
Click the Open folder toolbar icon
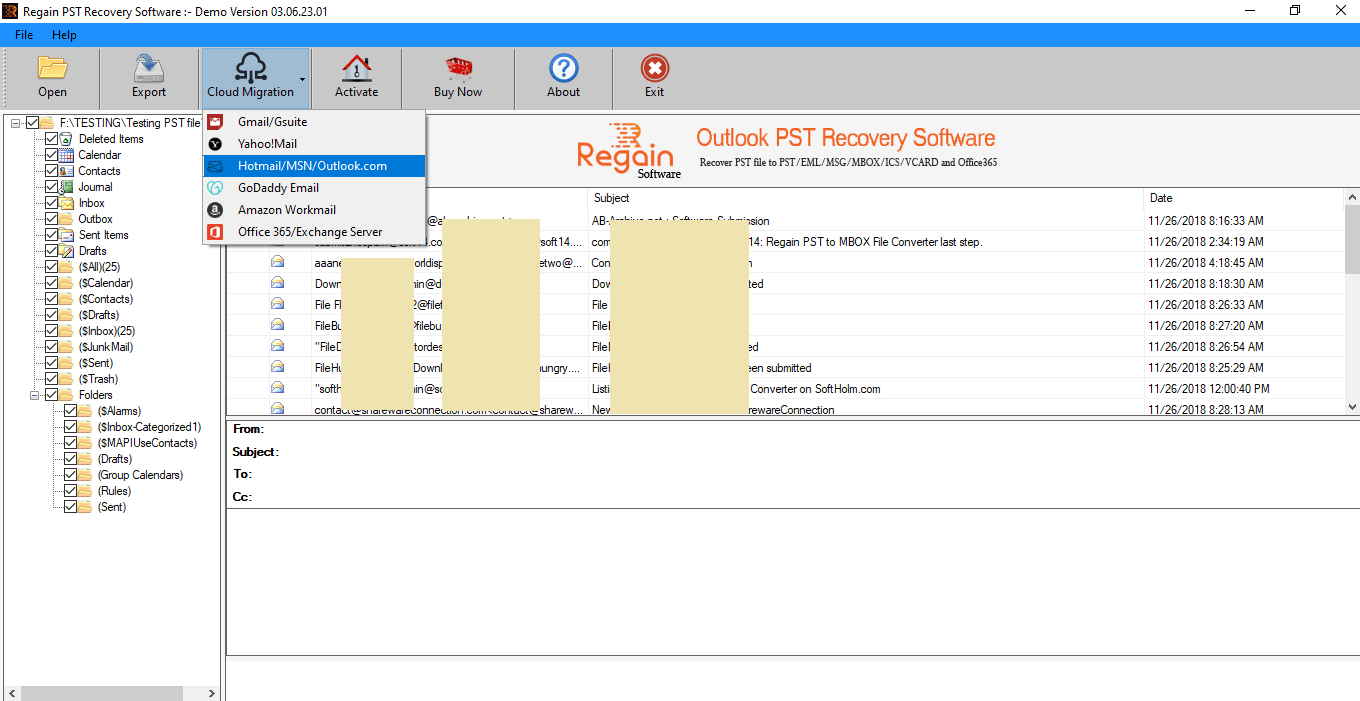pos(52,67)
